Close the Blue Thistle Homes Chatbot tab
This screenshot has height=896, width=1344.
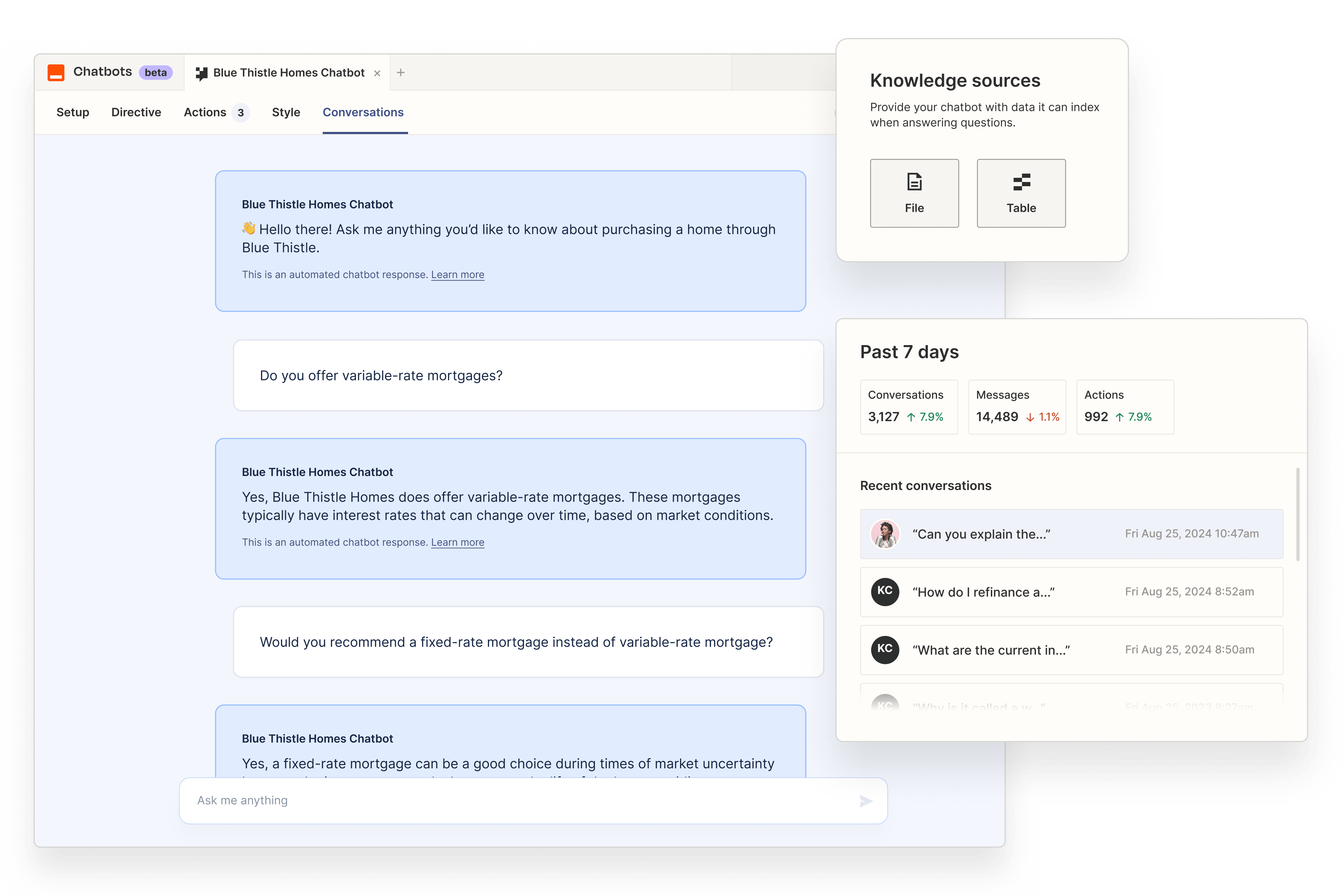click(x=377, y=73)
